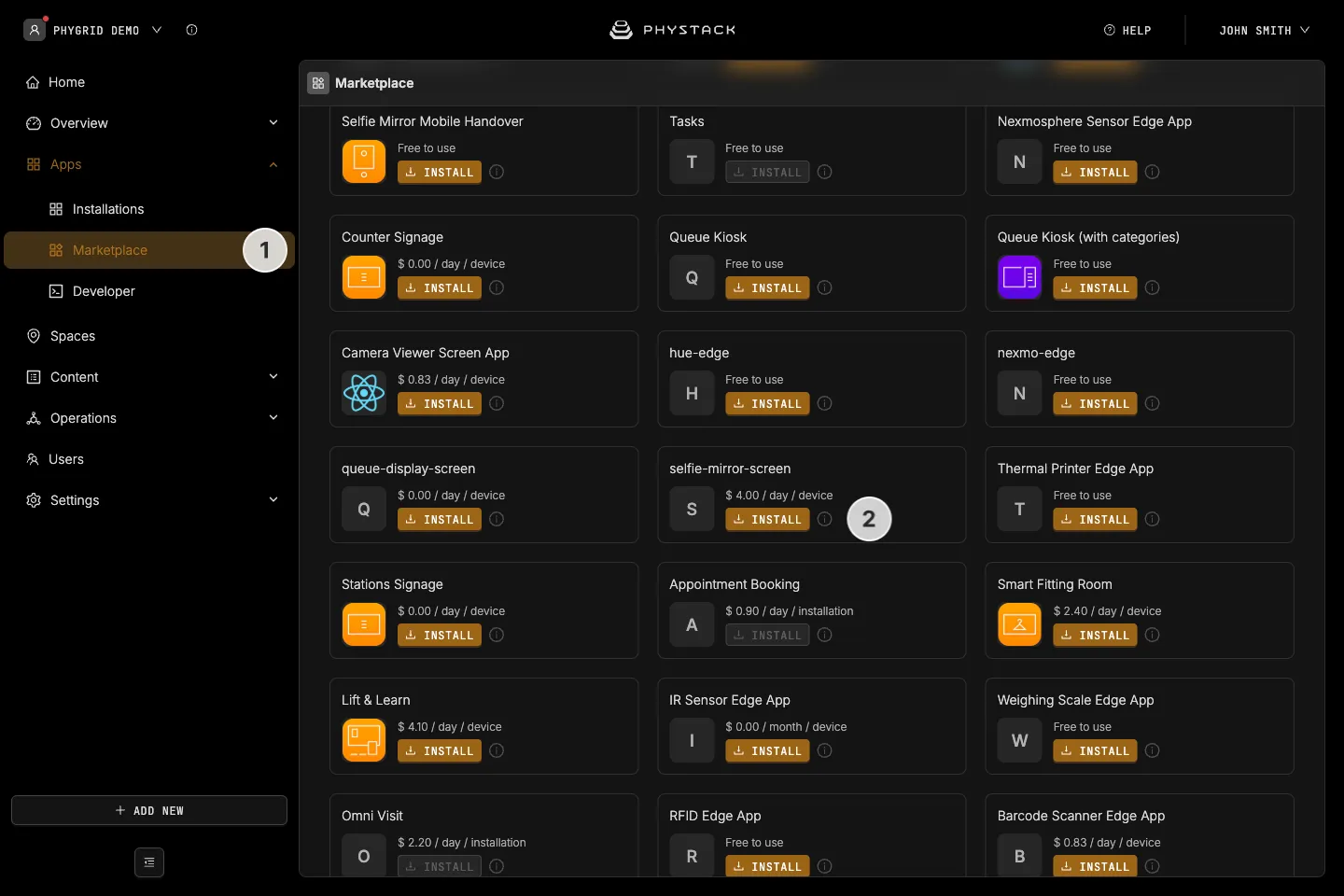Click Camera Viewer Screen App React icon
Image resolution: width=1344 pixels, height=896 pixels.
coord(364,393)
